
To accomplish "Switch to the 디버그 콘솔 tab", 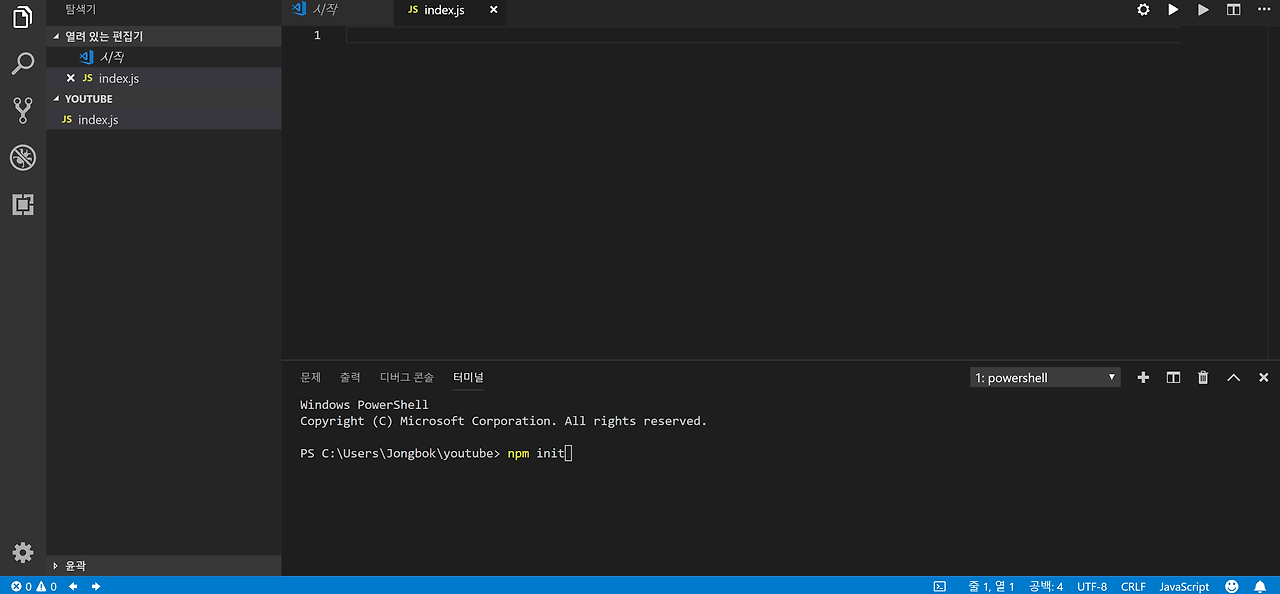I will (407, 377).
